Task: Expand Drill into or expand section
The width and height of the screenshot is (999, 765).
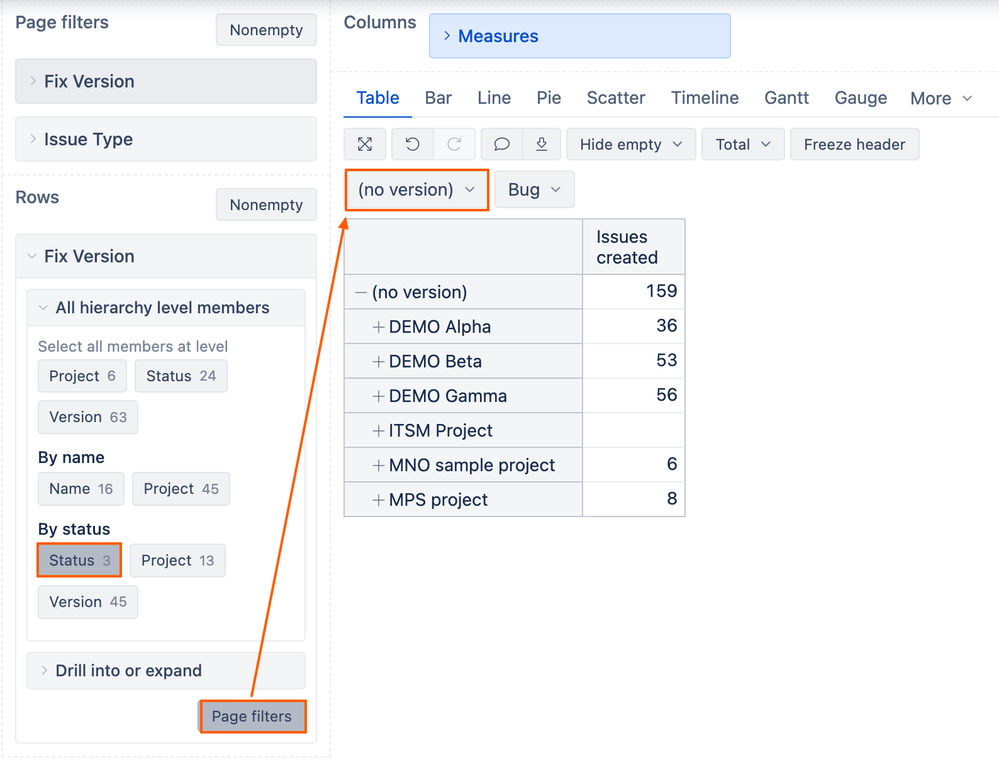Action: point(166,671)
